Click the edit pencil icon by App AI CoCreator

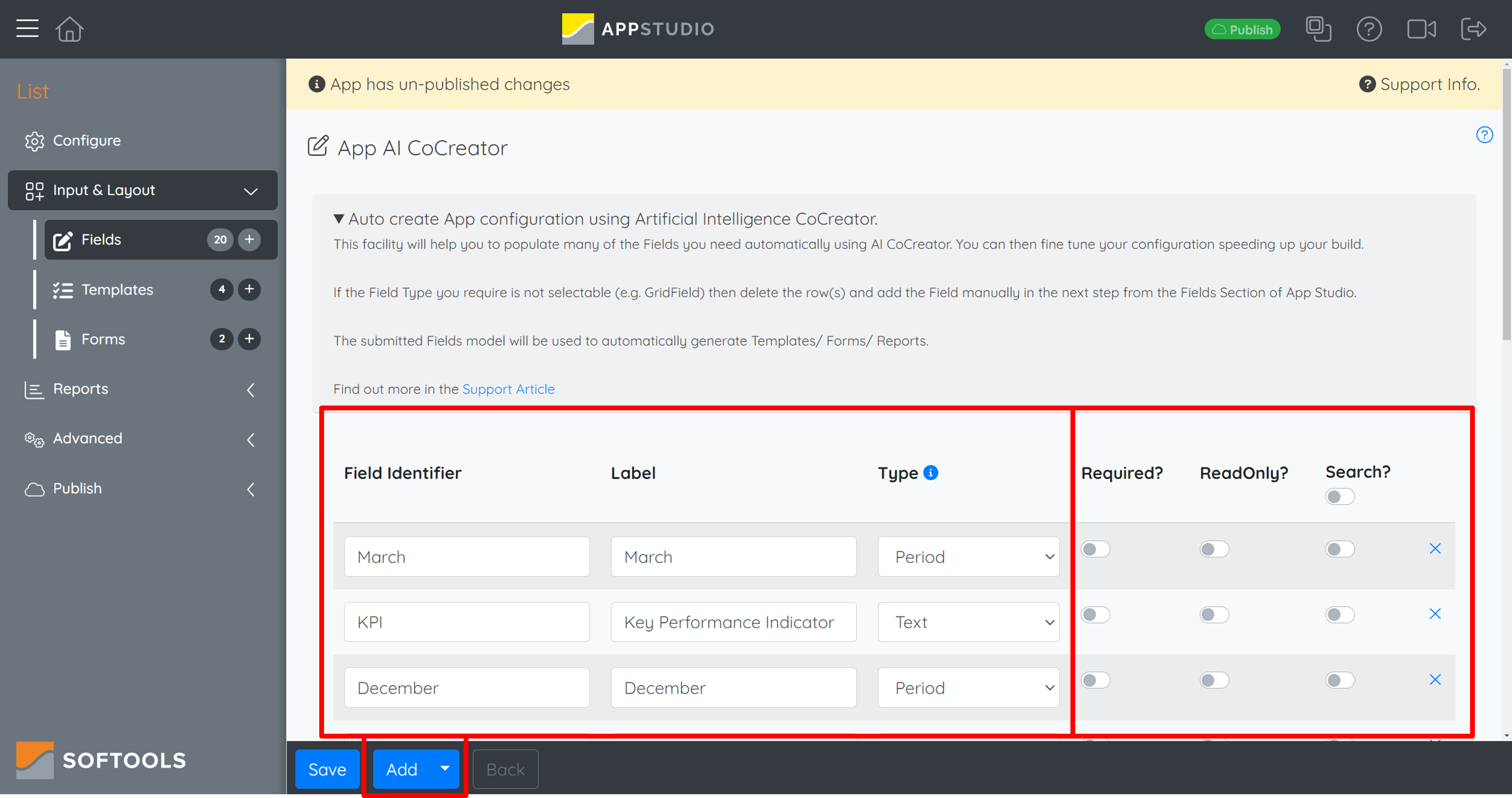click(x=318, y=146)
